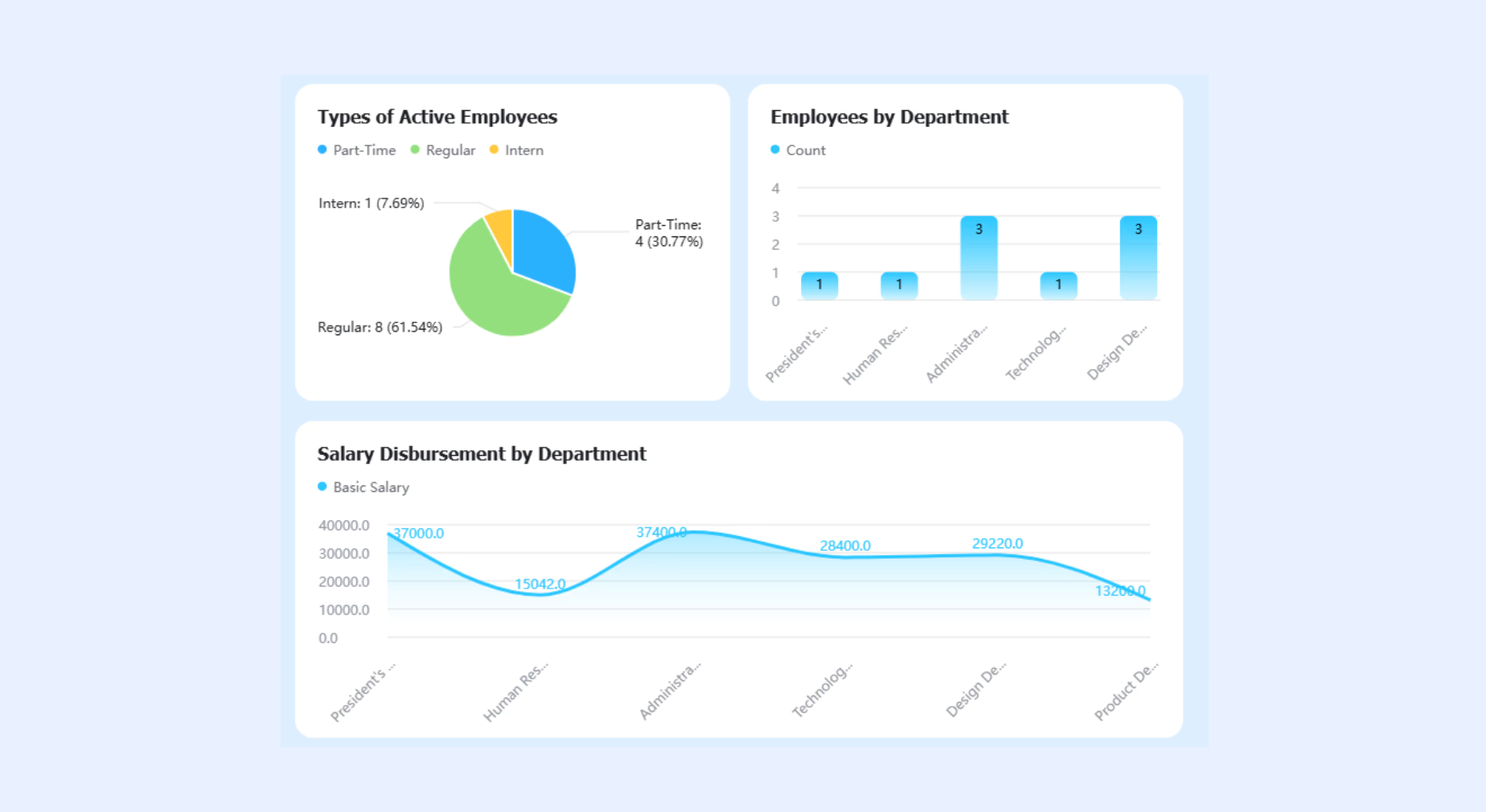Toggle the Basic Salary legend item

363,487
